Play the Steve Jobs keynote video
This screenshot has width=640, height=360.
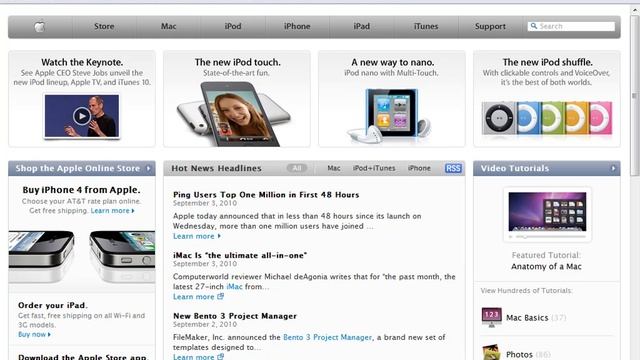click(x=82, y=116)
